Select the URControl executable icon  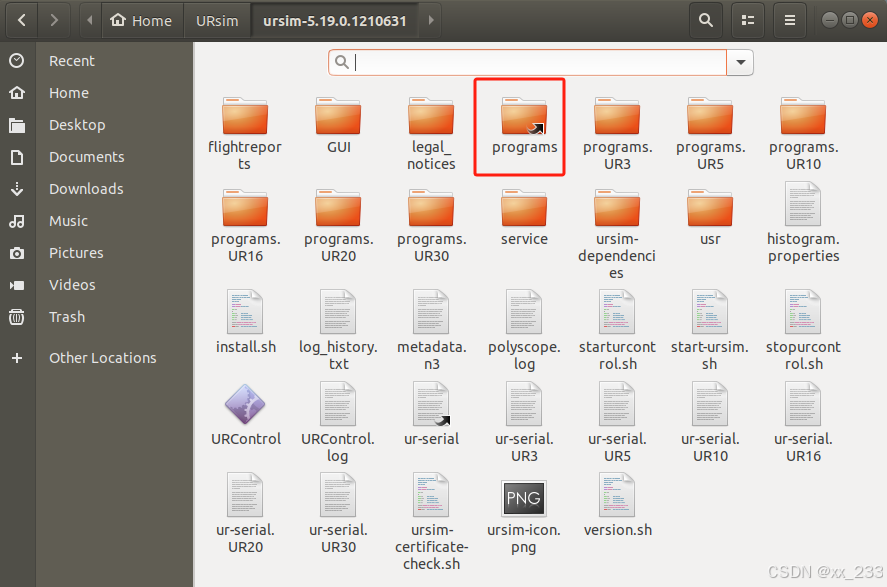coord(245,415)
